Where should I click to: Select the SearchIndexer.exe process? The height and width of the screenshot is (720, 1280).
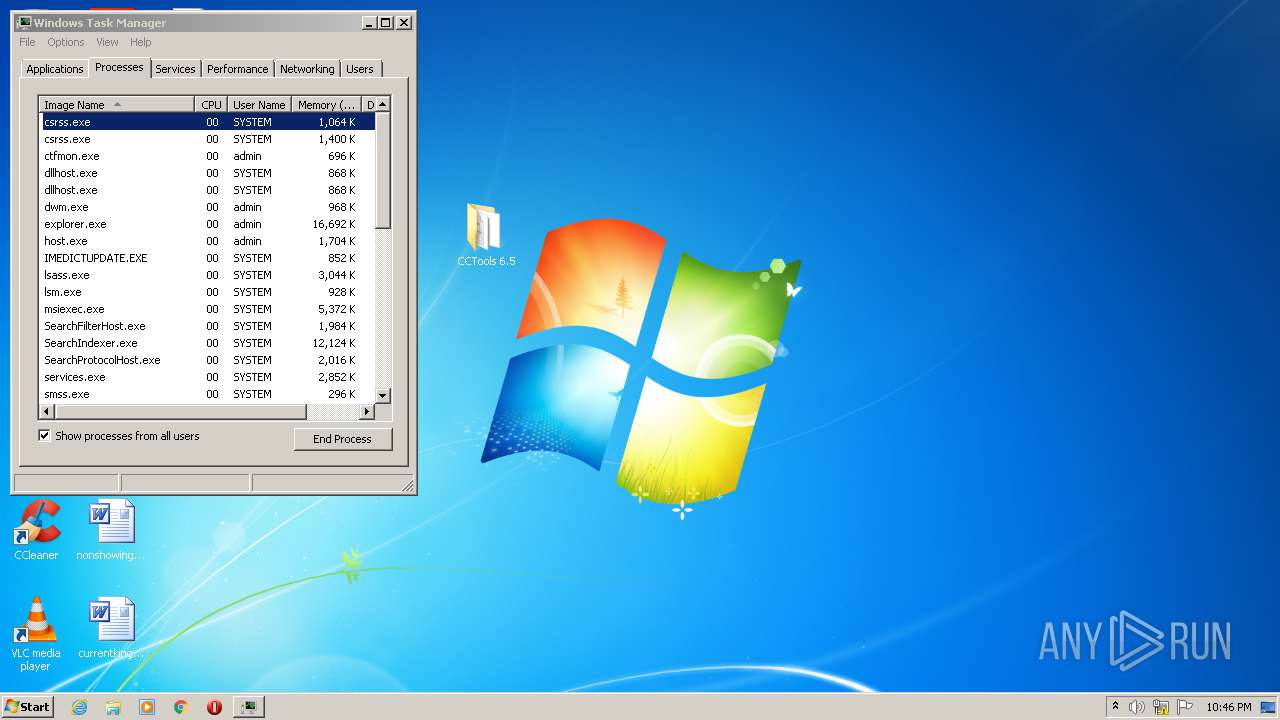[208, 343]
